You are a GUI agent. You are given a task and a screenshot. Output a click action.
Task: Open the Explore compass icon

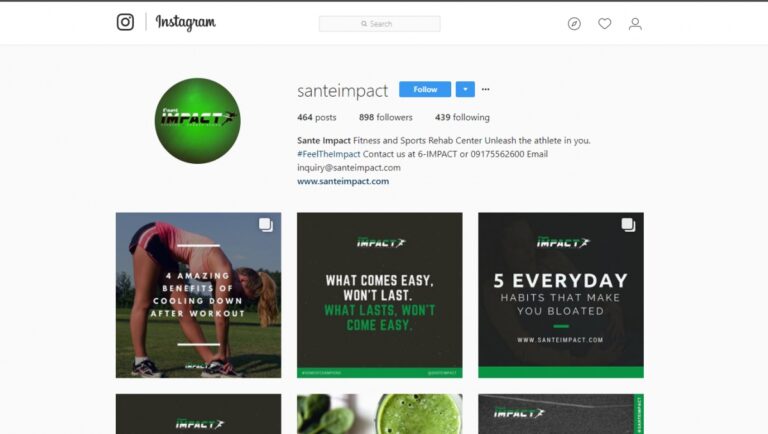pos(574,24)
